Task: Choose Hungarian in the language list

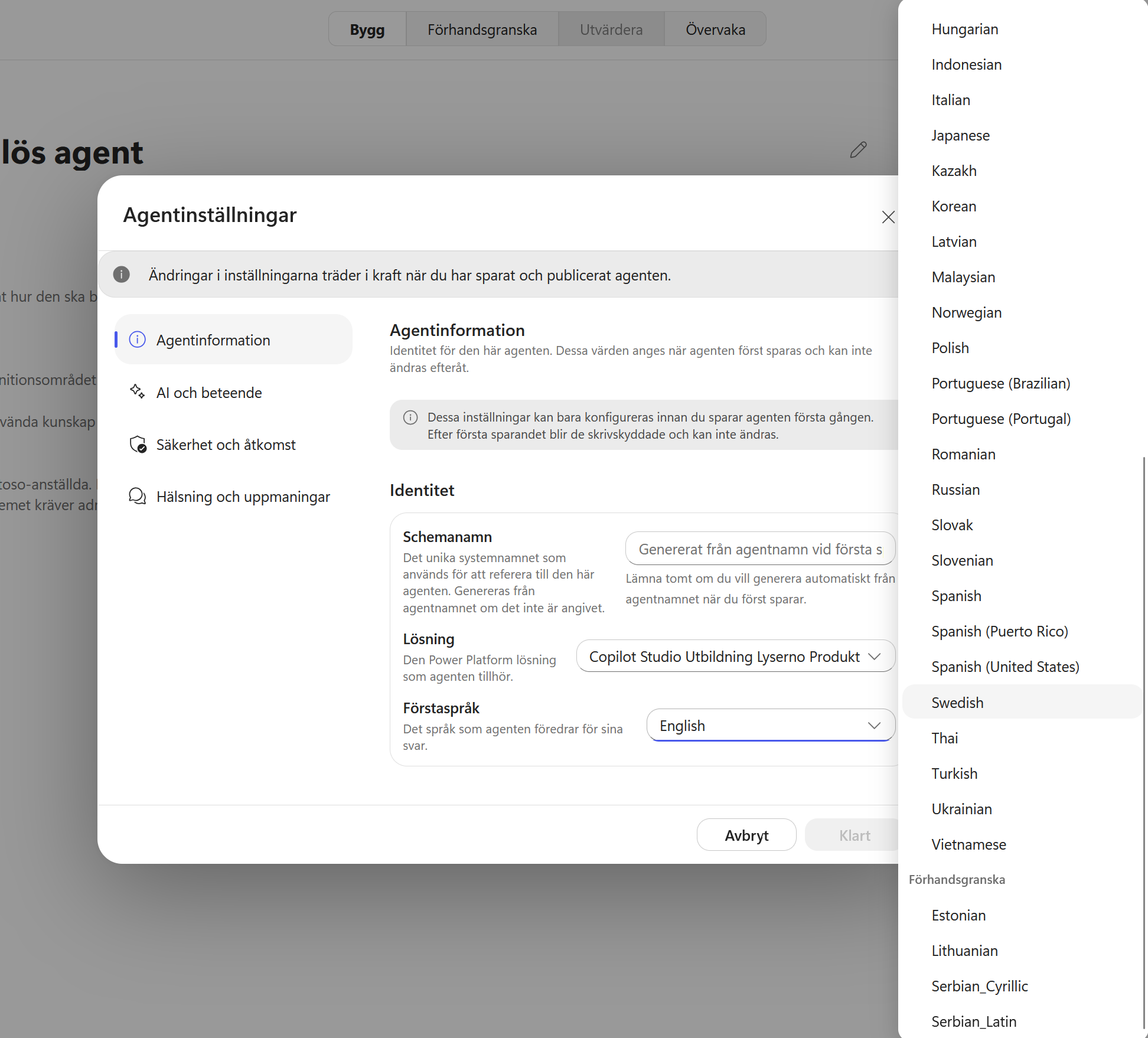Action: [x=1022, y=29]
